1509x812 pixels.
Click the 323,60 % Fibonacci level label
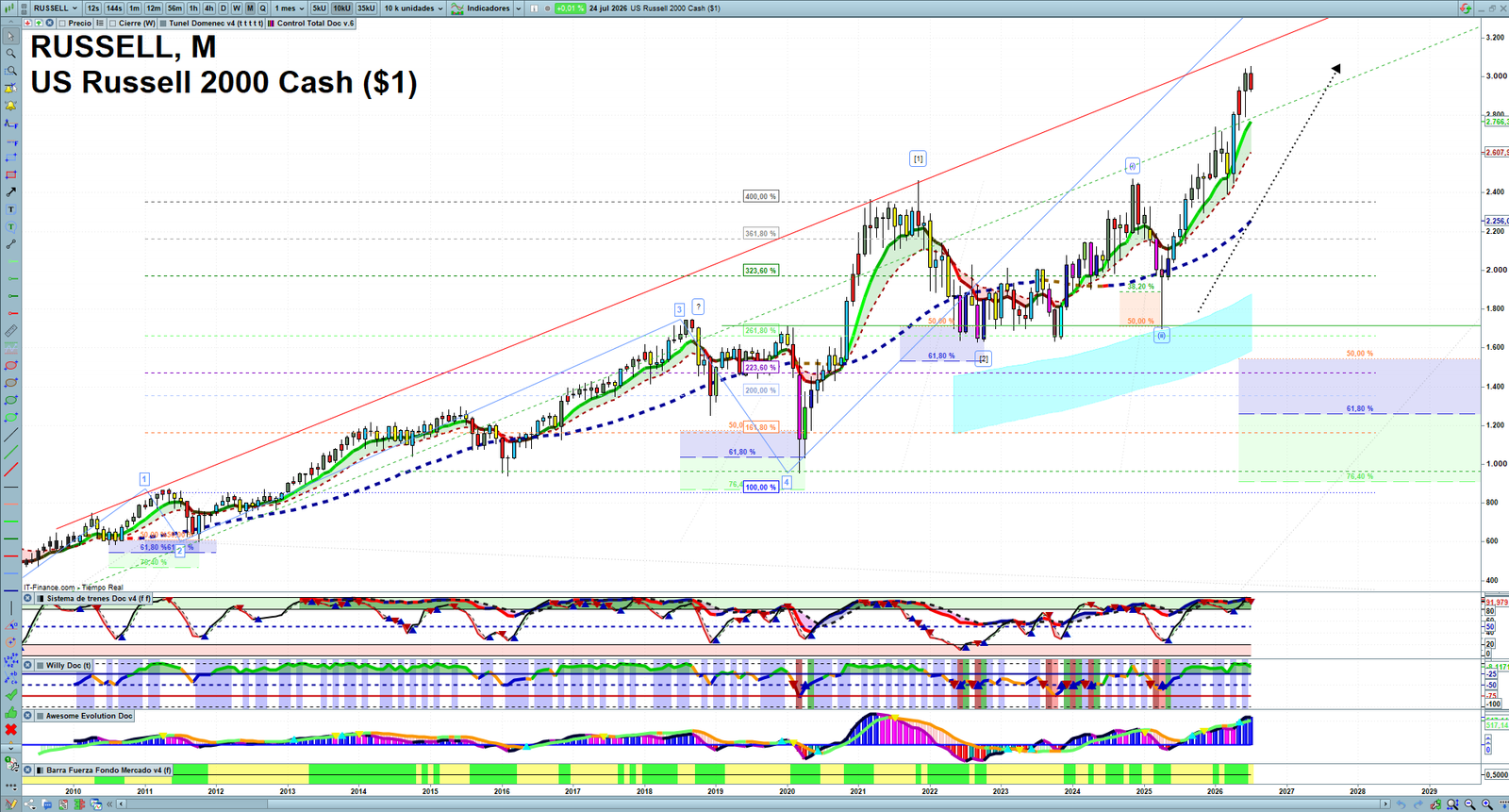760,271
